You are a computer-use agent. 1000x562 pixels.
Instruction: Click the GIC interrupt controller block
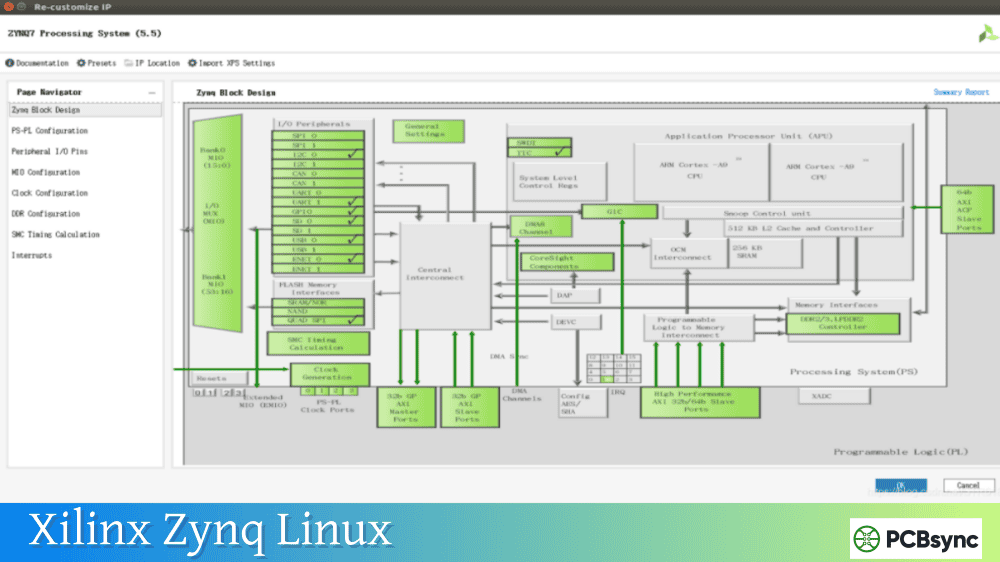pos(619,212)
